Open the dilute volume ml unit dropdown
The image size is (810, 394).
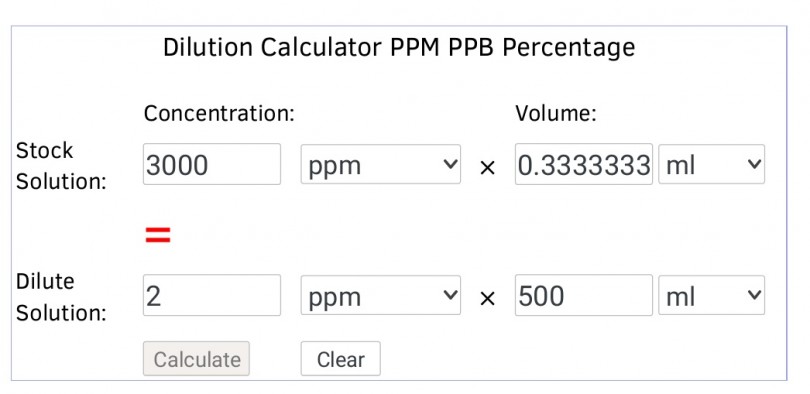tap(711, 295)
